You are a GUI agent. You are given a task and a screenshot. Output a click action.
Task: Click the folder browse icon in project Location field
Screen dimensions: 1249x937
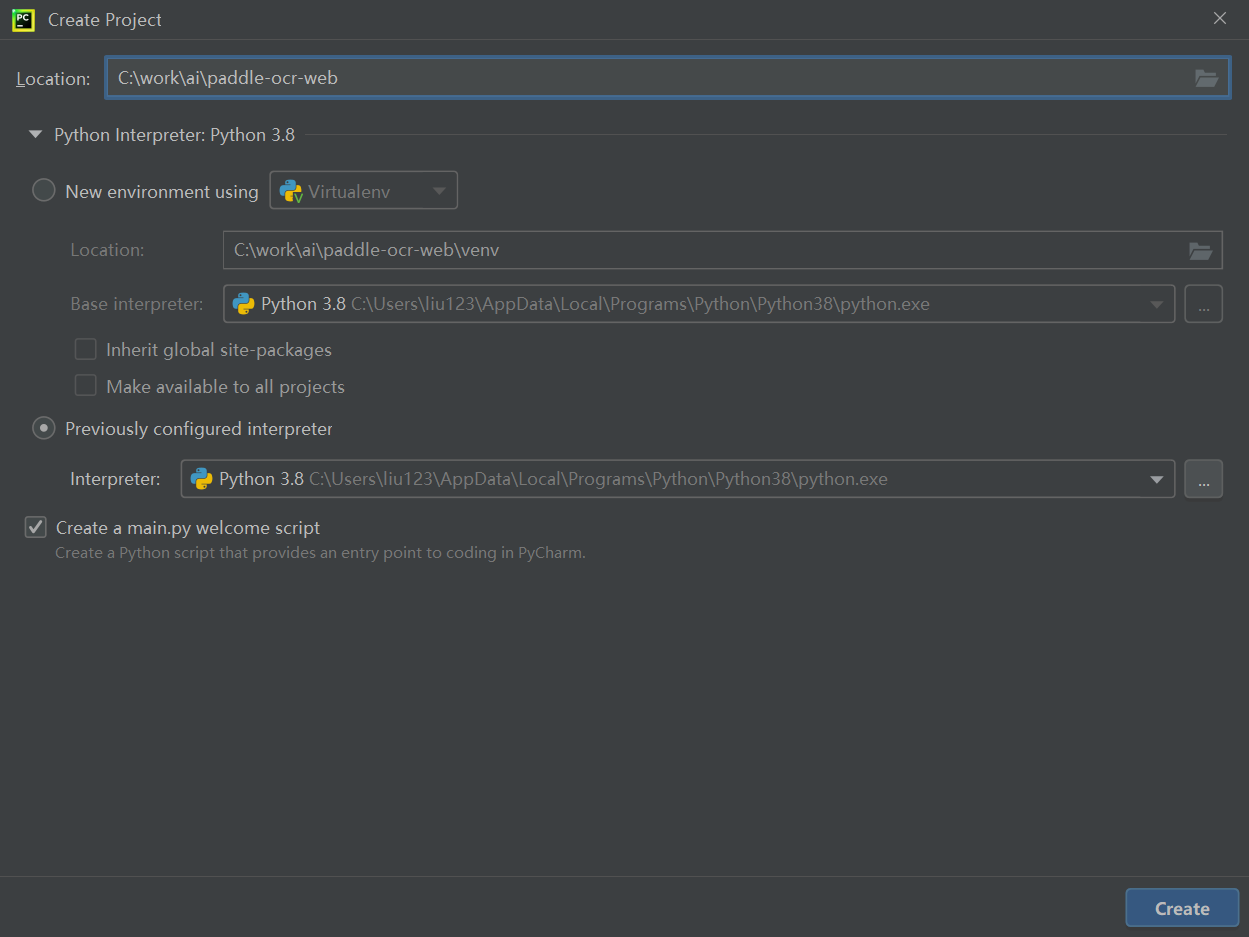[x=1206, y=78]
